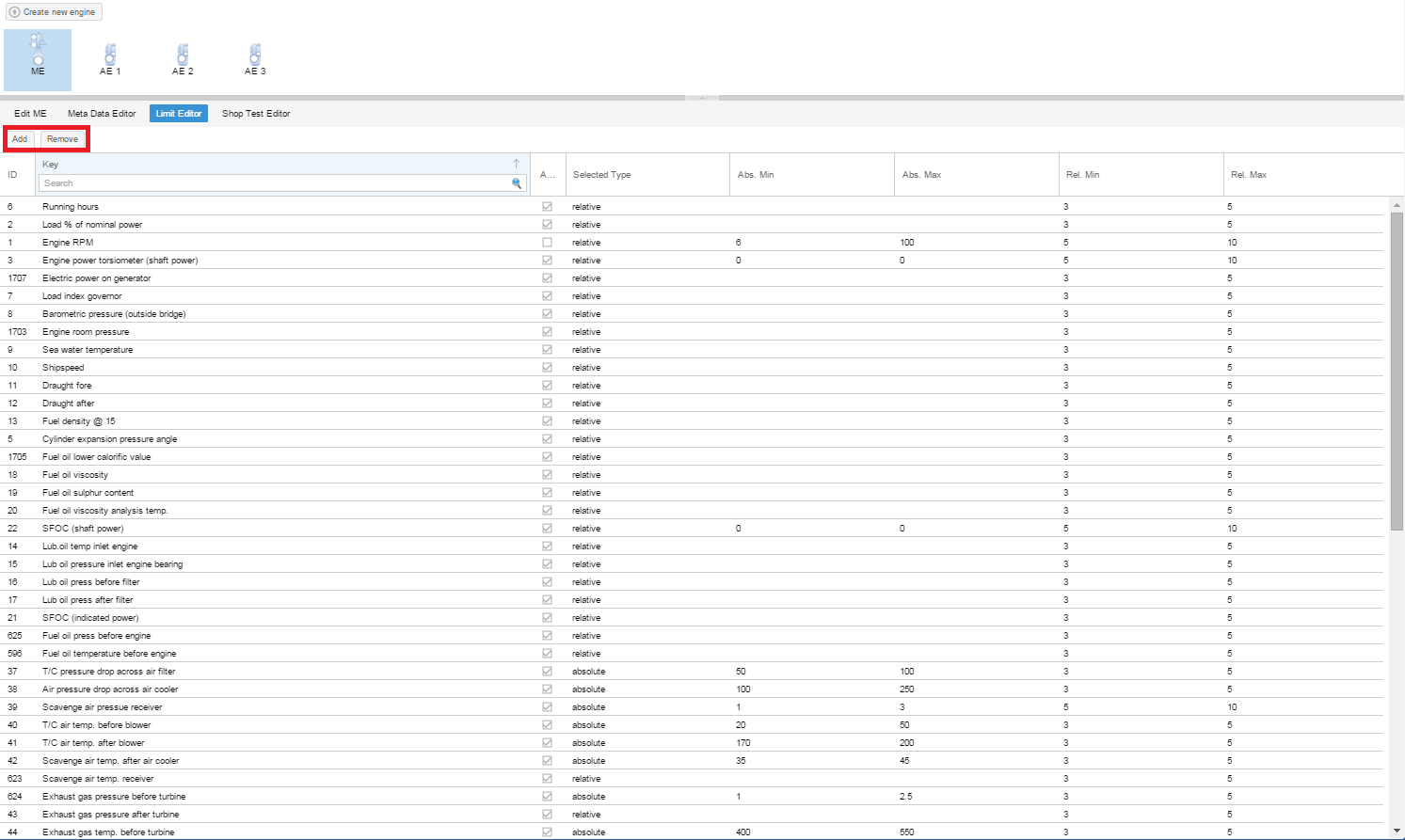Open Selected Type cell for Engine RPM
Screen dimensions: 1405x840
(x=647, y=243)
